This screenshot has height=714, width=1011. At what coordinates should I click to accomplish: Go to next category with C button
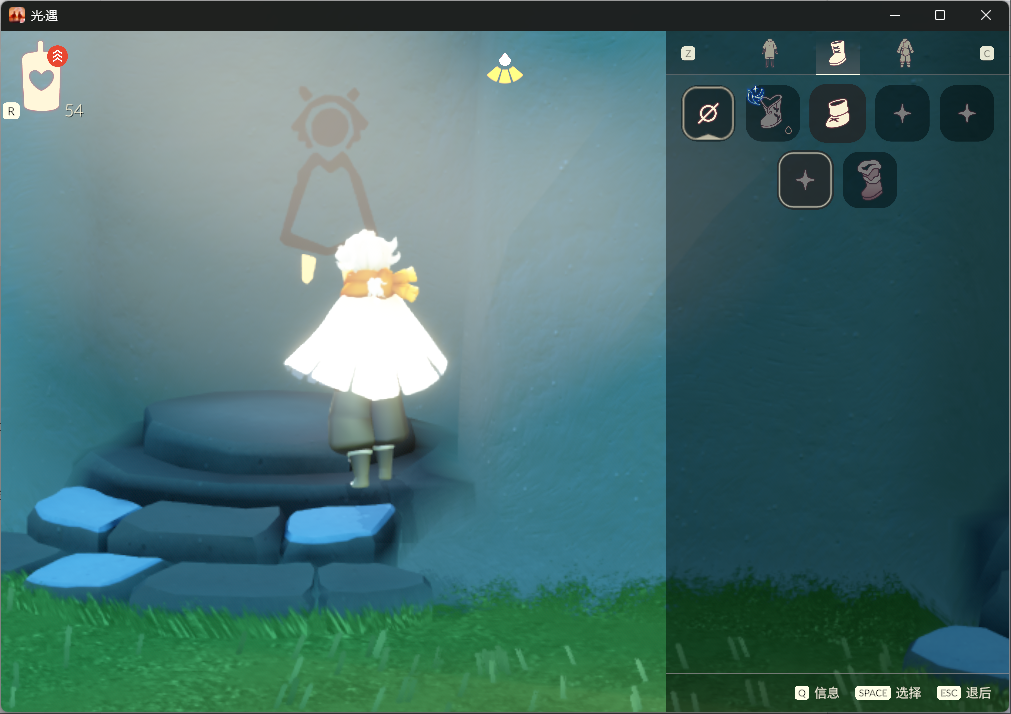(x=986, y=54)
